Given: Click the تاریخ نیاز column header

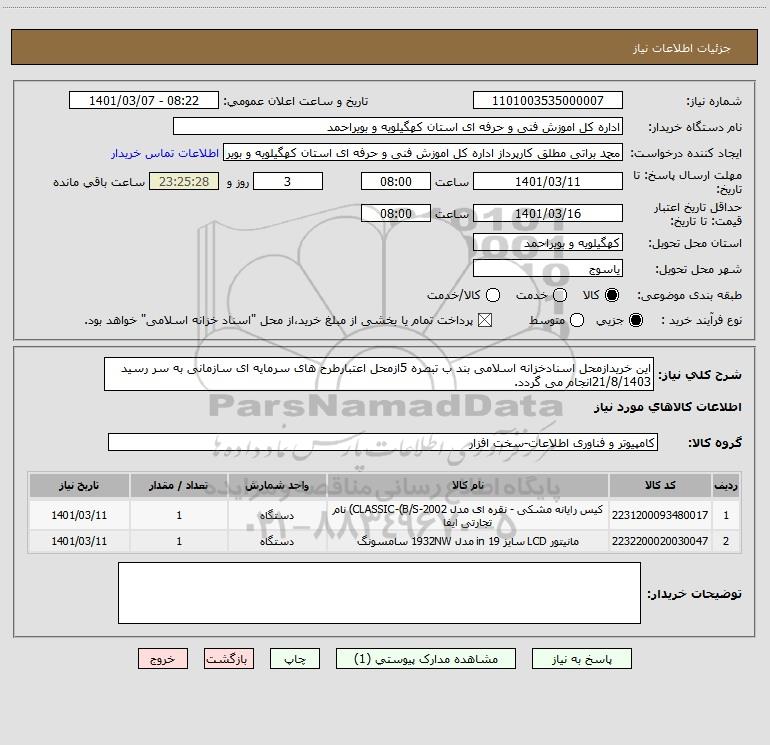Looking at the screenshot, I should pos(79,486).
